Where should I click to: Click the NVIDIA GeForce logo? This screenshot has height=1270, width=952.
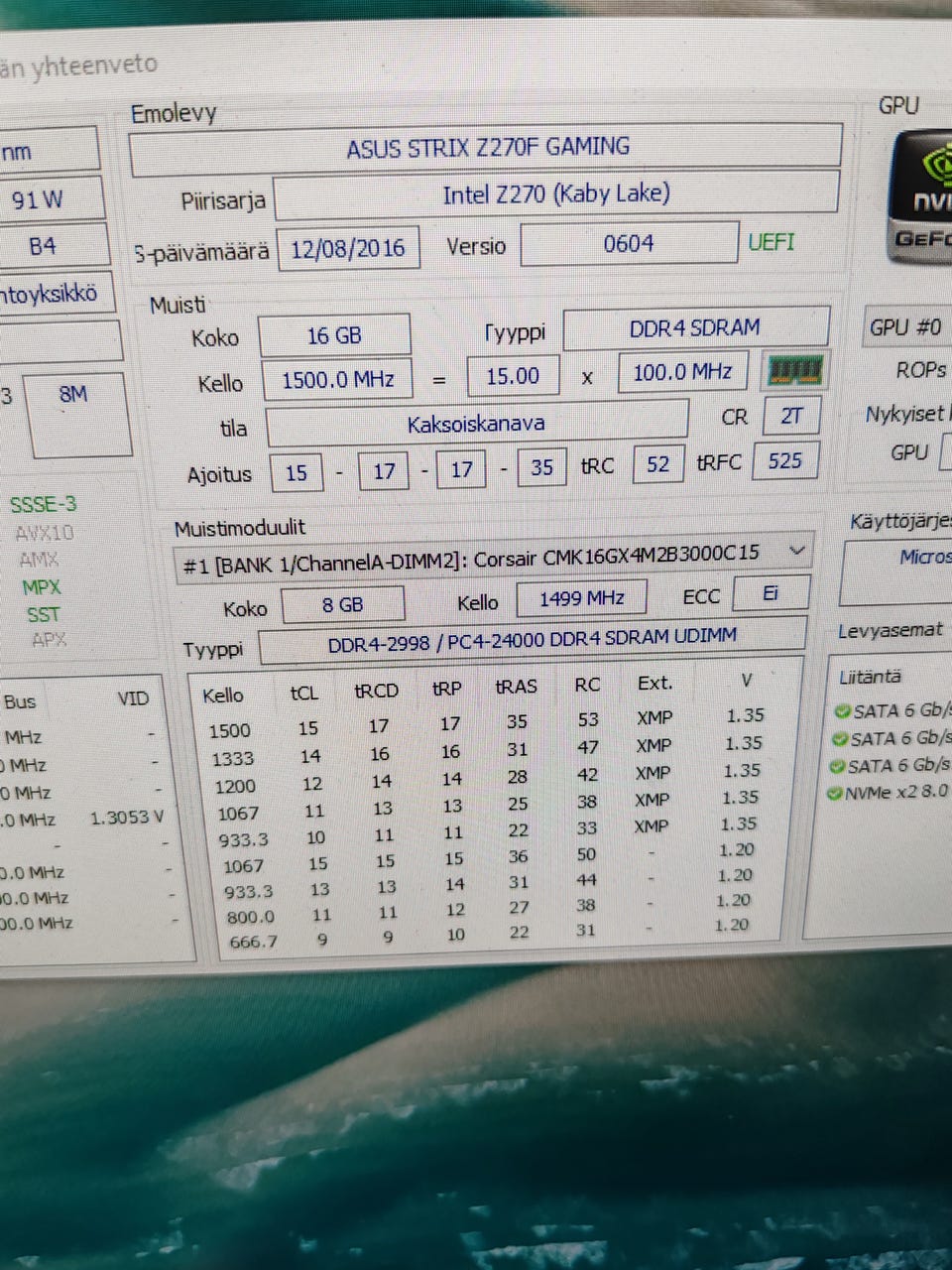921,197
